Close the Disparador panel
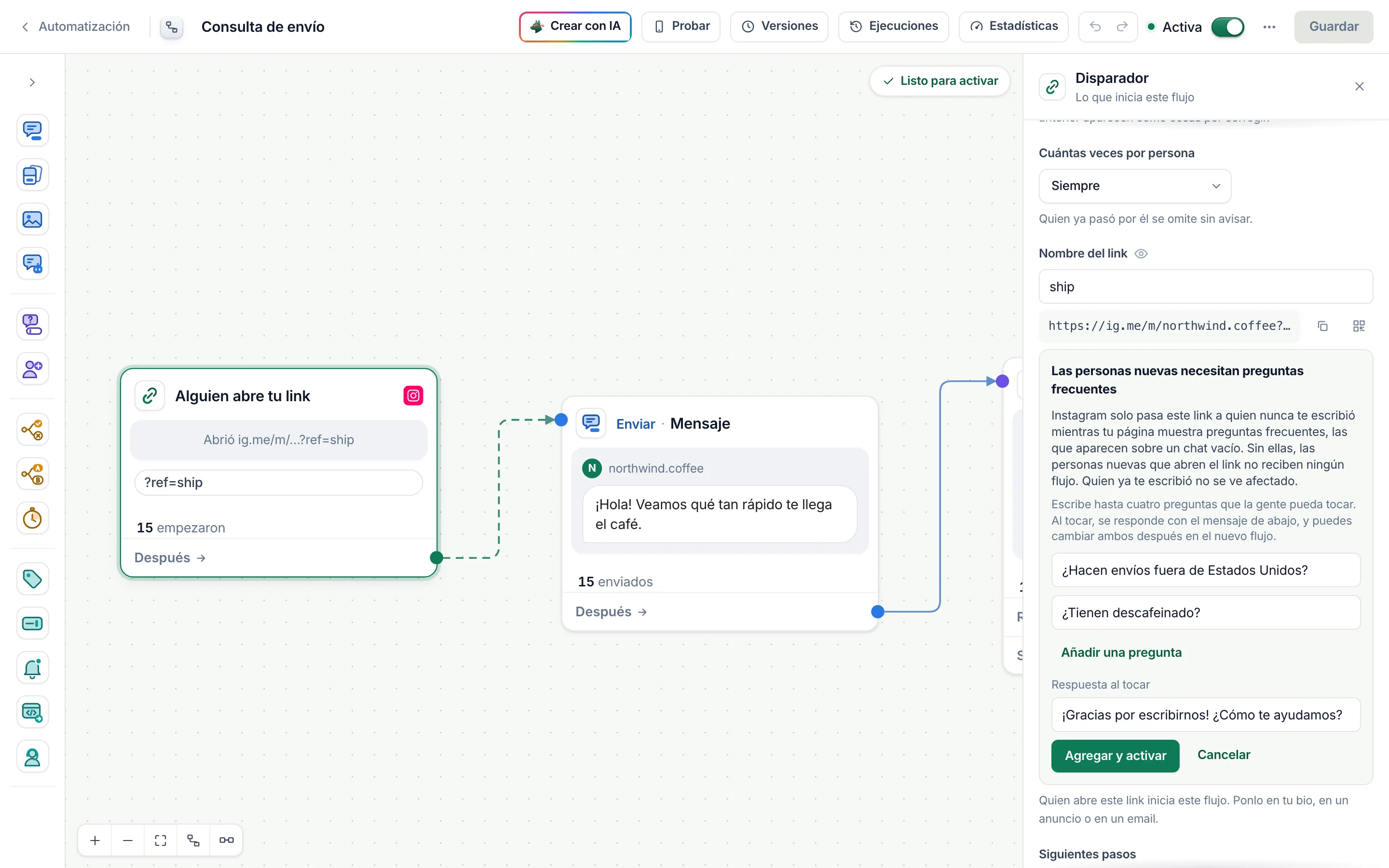This screenshot has height=868, width=1389. (1359, 87)
